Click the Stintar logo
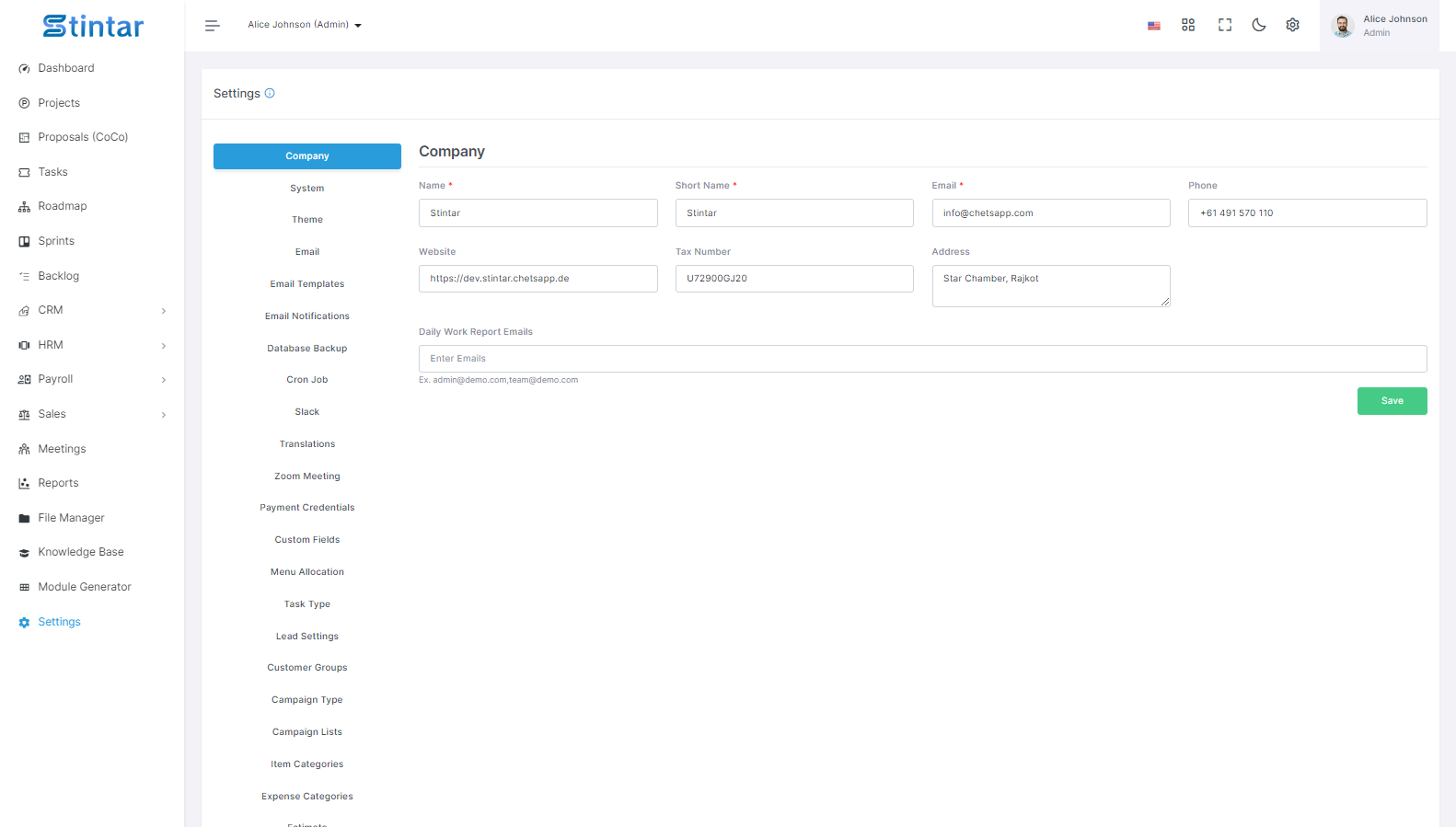This screenshot has width=1456, height=827. tap(93, 26)
